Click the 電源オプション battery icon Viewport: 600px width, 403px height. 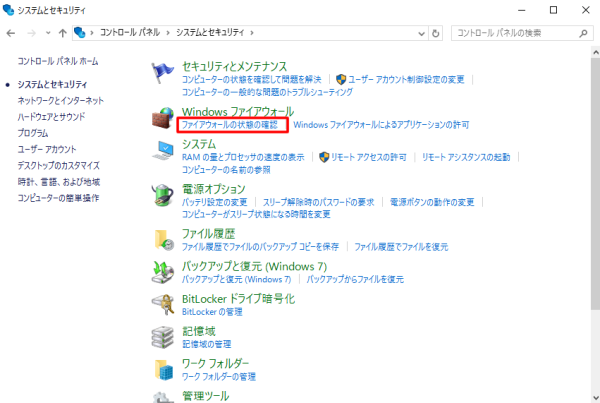click(x=163, y=195)
